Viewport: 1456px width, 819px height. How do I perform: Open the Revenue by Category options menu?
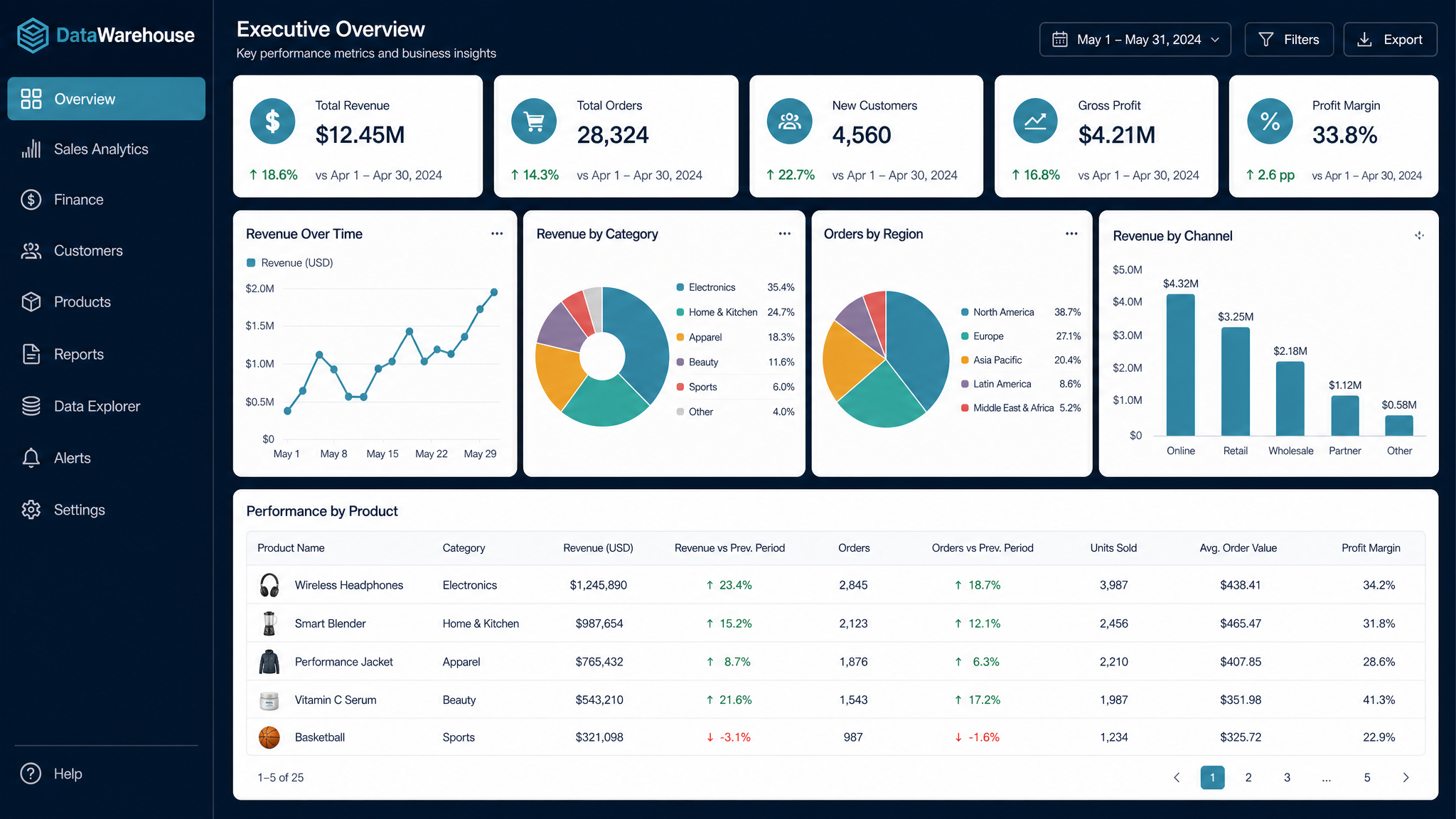pyautogui.click(x=785, y=234)
